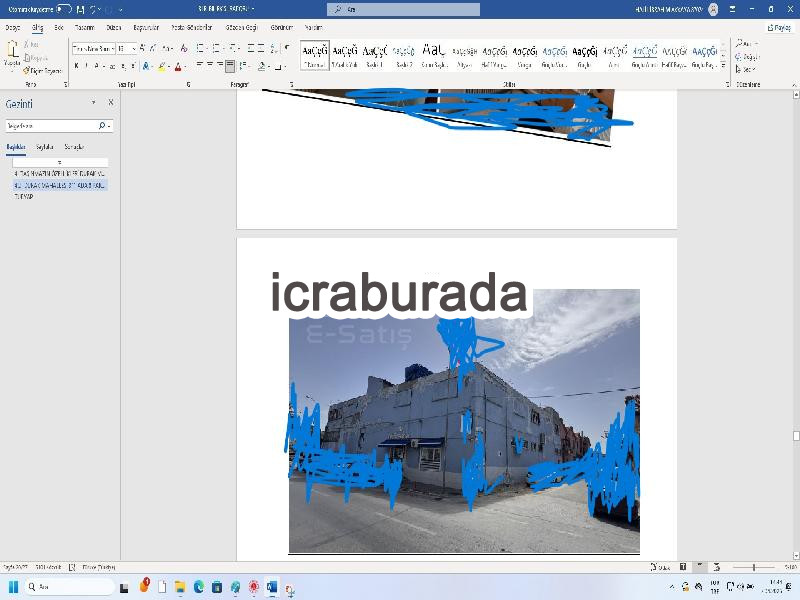The width and height of the screenshot is (800, 600).
Task: Click the Clear All Formatting icon
Action: click(184, 48)
